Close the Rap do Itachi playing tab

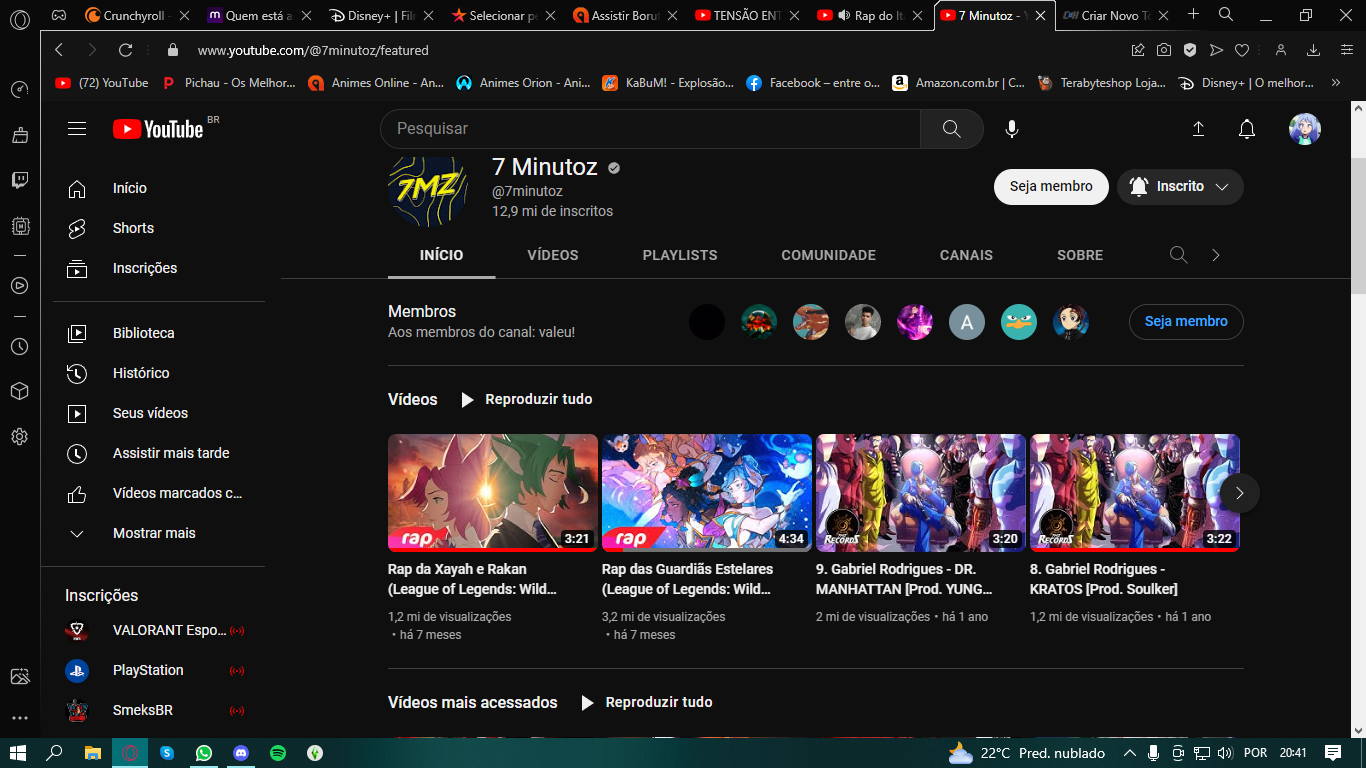(x=919, y=15)
